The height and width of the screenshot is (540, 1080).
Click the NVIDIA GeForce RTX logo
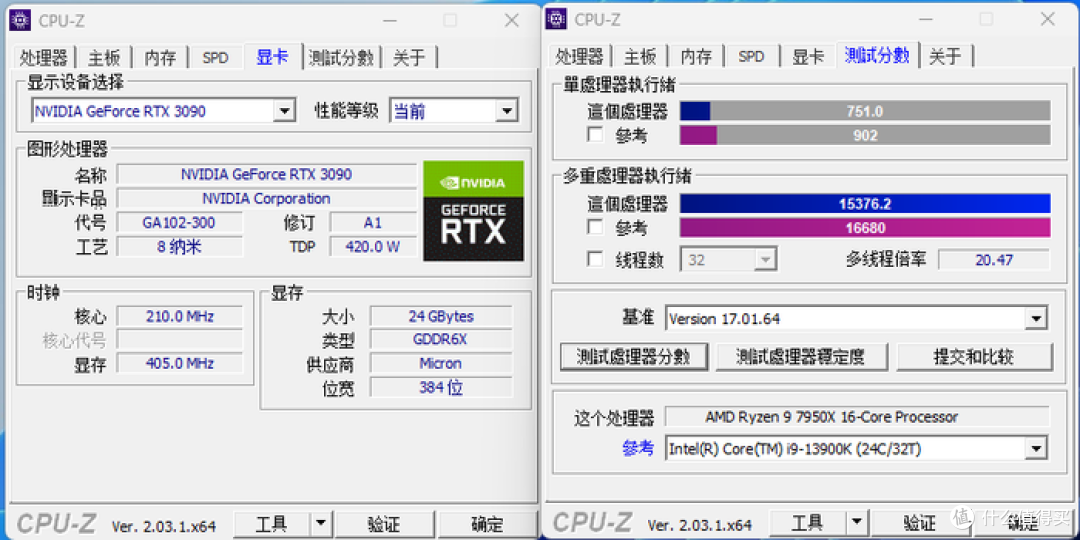(x=473, y=211)
